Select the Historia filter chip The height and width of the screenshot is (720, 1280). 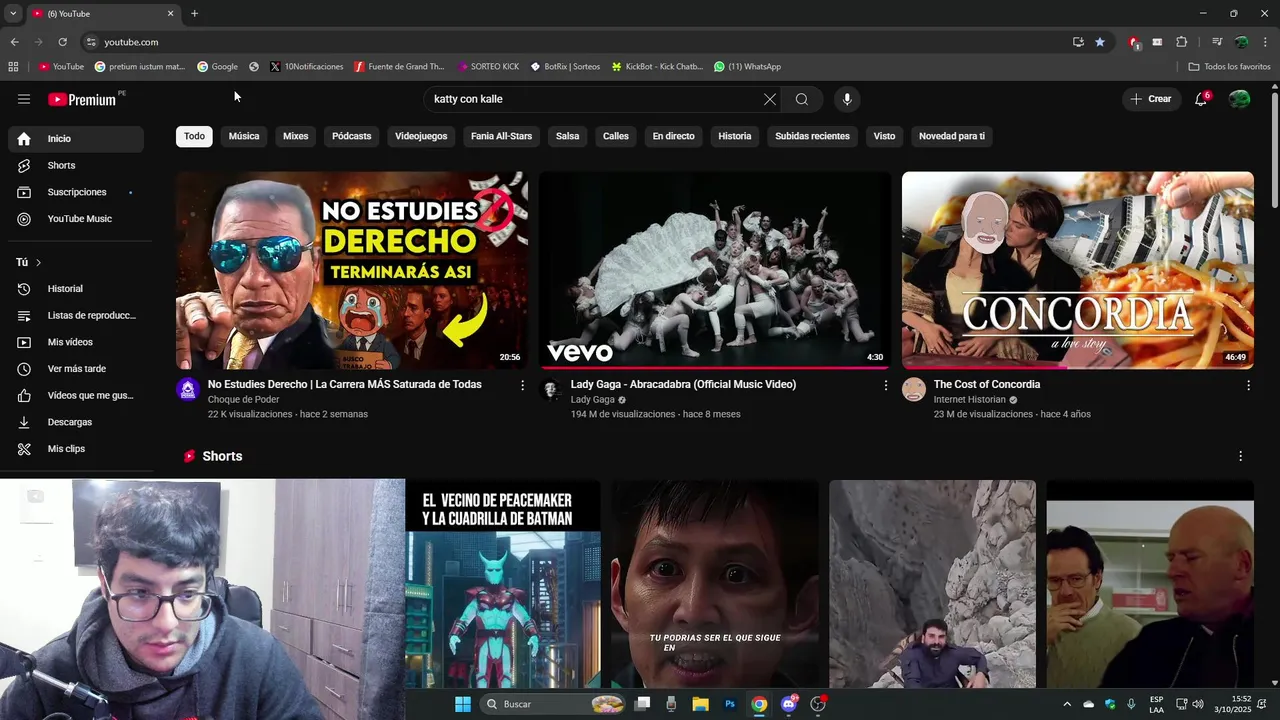(x=735, y=136)
